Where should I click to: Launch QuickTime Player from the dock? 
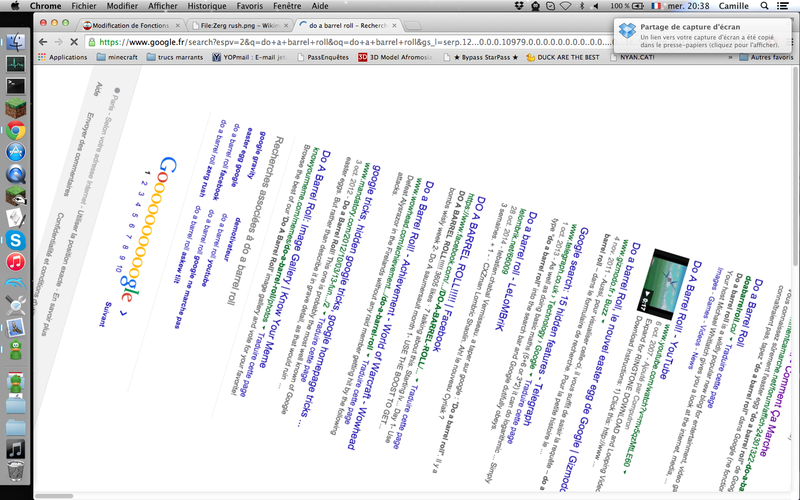(16, 174)
